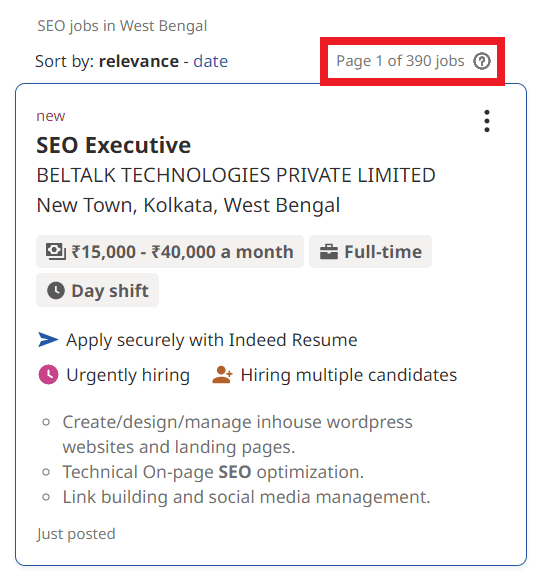
Task: Click the Day shift tag
Action: coord(98,290)
